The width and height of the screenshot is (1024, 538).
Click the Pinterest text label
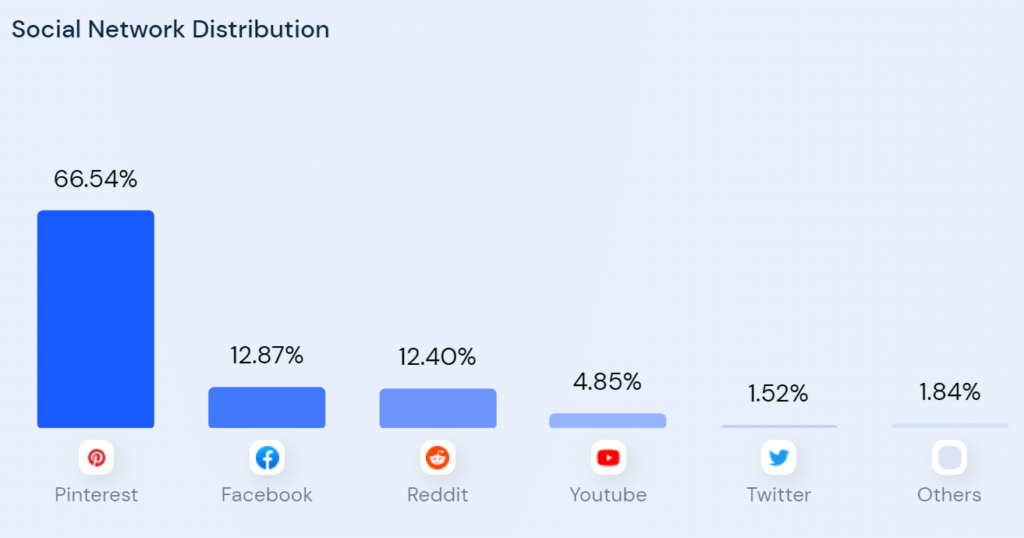pyautogui.click(x=96, y=495)
